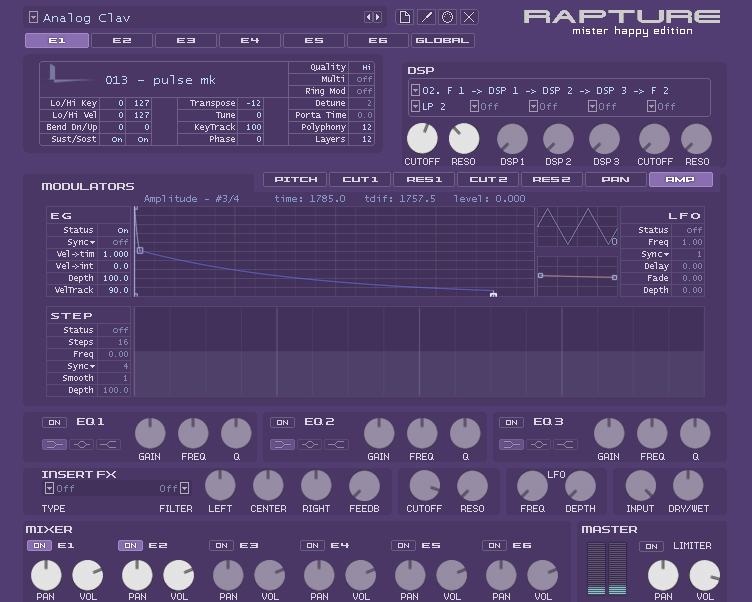Select the EQ 3 high-shelf filter shape icon
The image size is (752, 602).
point(566,444)
